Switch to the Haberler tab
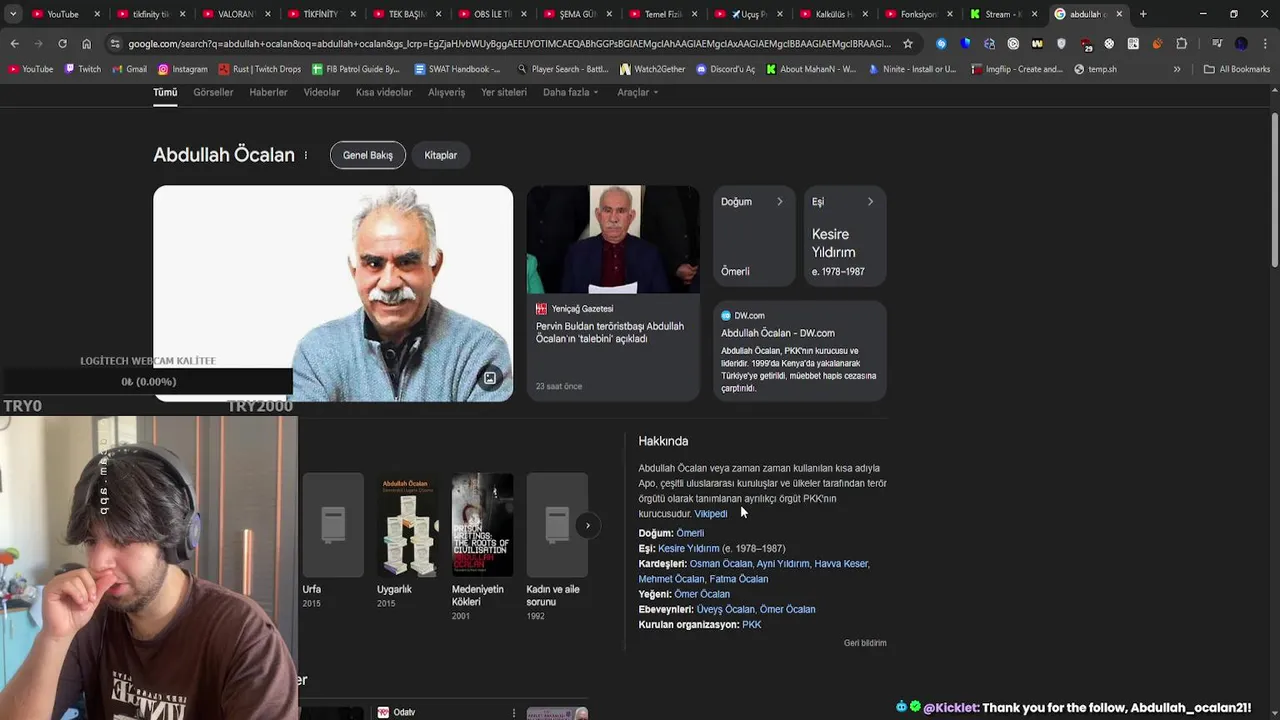 click(x=268, y=92)
